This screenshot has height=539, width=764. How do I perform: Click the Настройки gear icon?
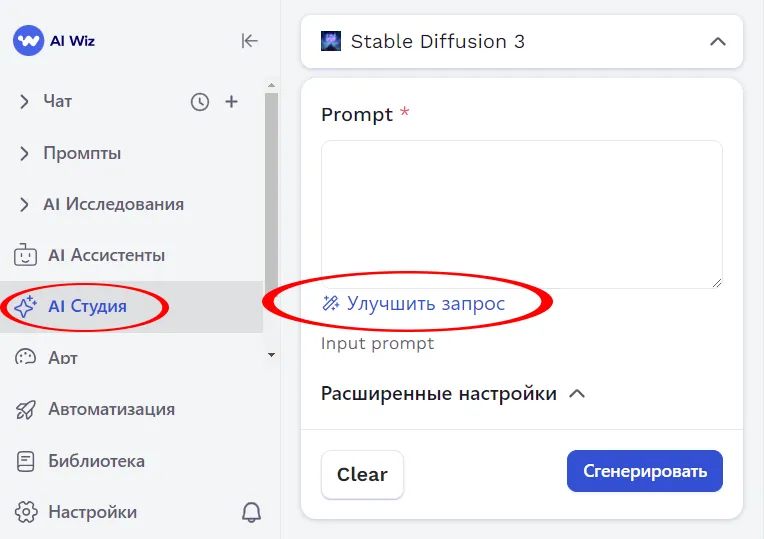[x=25, y=513]
